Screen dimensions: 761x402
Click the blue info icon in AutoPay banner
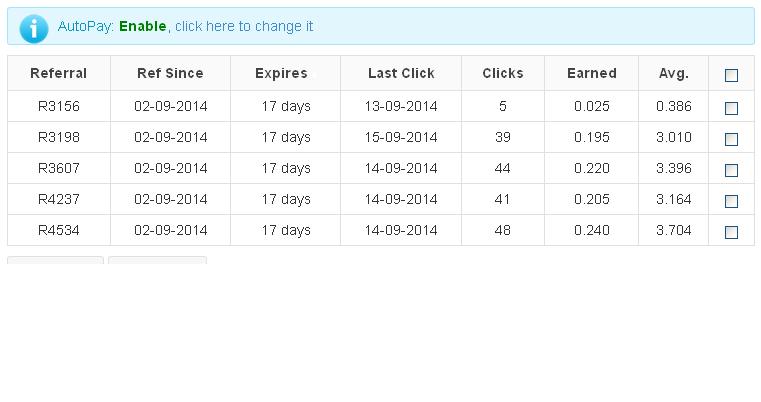pyautogui.click(x=33, y=27)
